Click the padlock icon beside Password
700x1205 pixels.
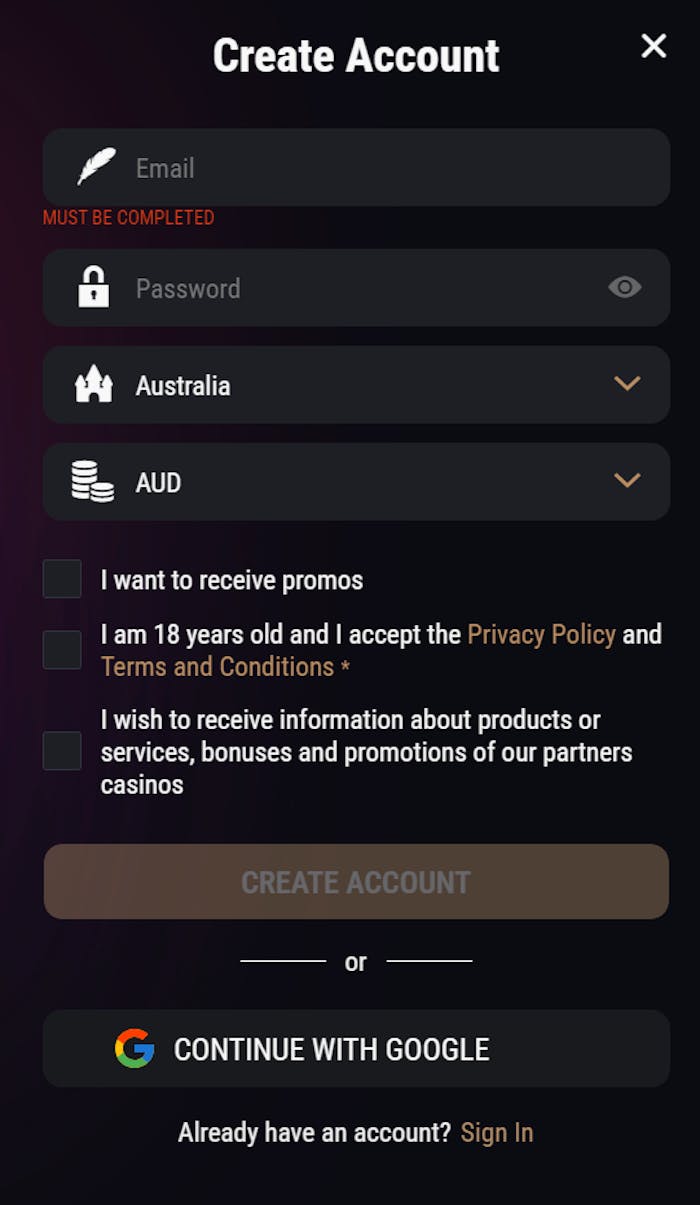[x=94, y=287]
